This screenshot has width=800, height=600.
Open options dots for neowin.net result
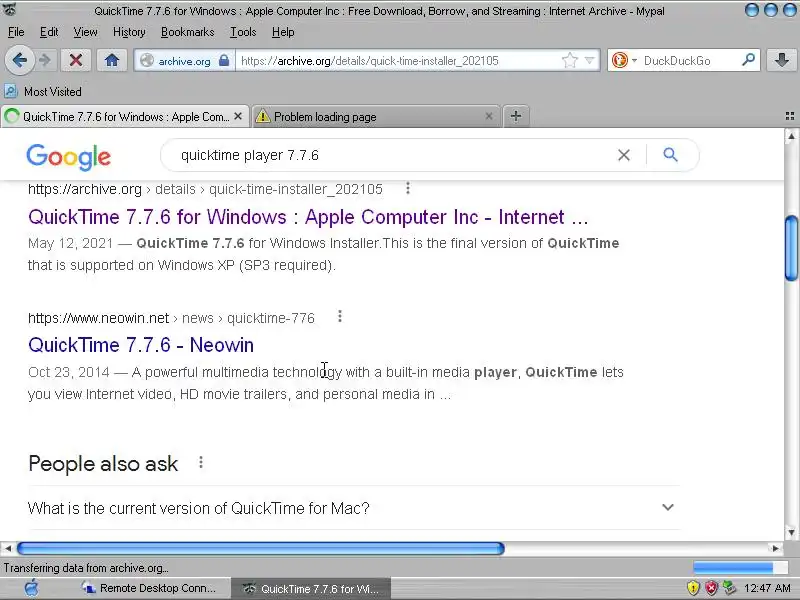pos(340,317)
